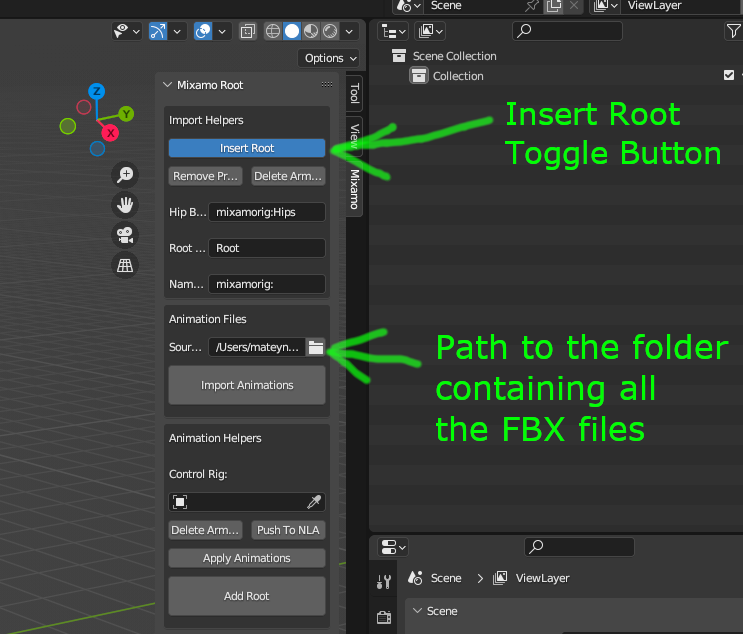
Task: Click the X axis on navigation gizmo
Action: (110, 133)
